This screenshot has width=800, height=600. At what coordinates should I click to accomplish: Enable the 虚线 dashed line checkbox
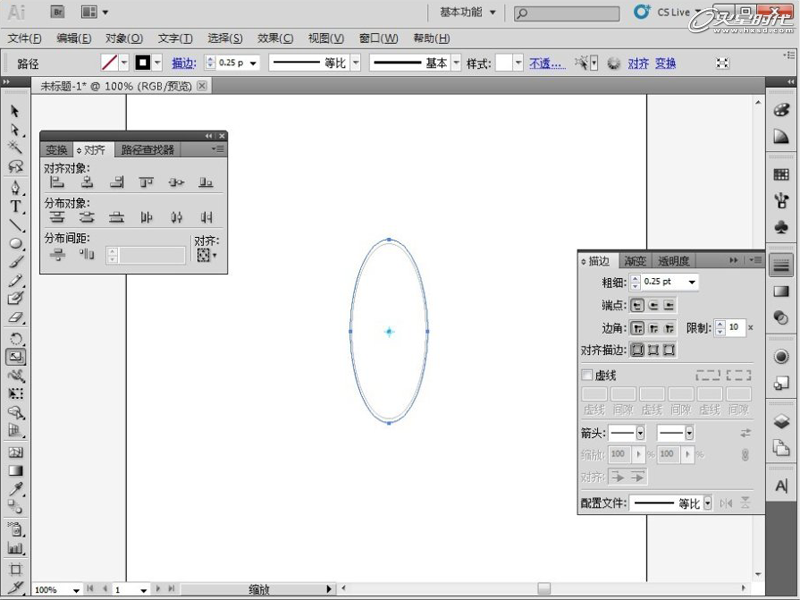(587, 375)
